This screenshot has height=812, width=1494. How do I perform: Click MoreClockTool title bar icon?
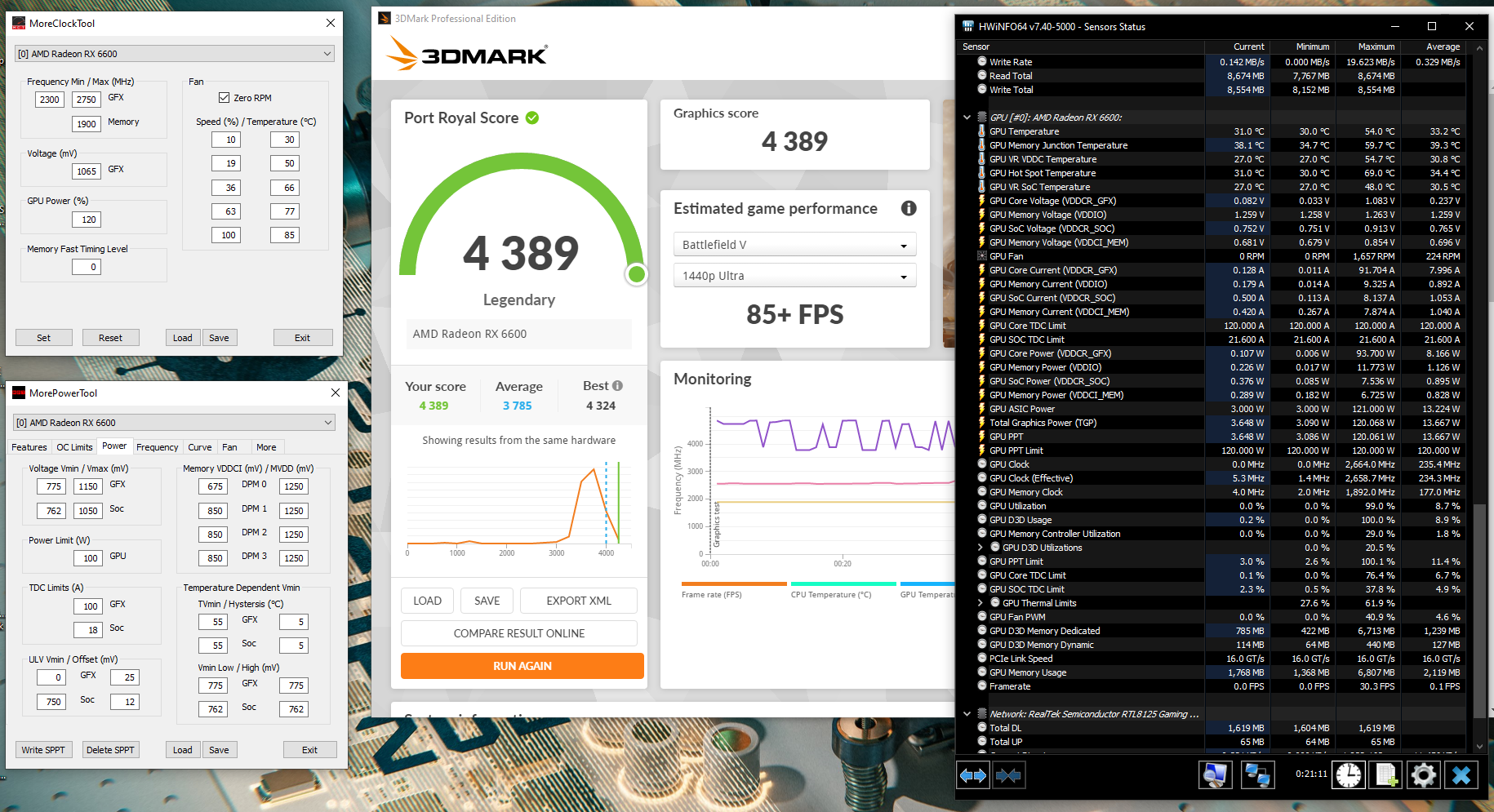(x=19, y=24)
